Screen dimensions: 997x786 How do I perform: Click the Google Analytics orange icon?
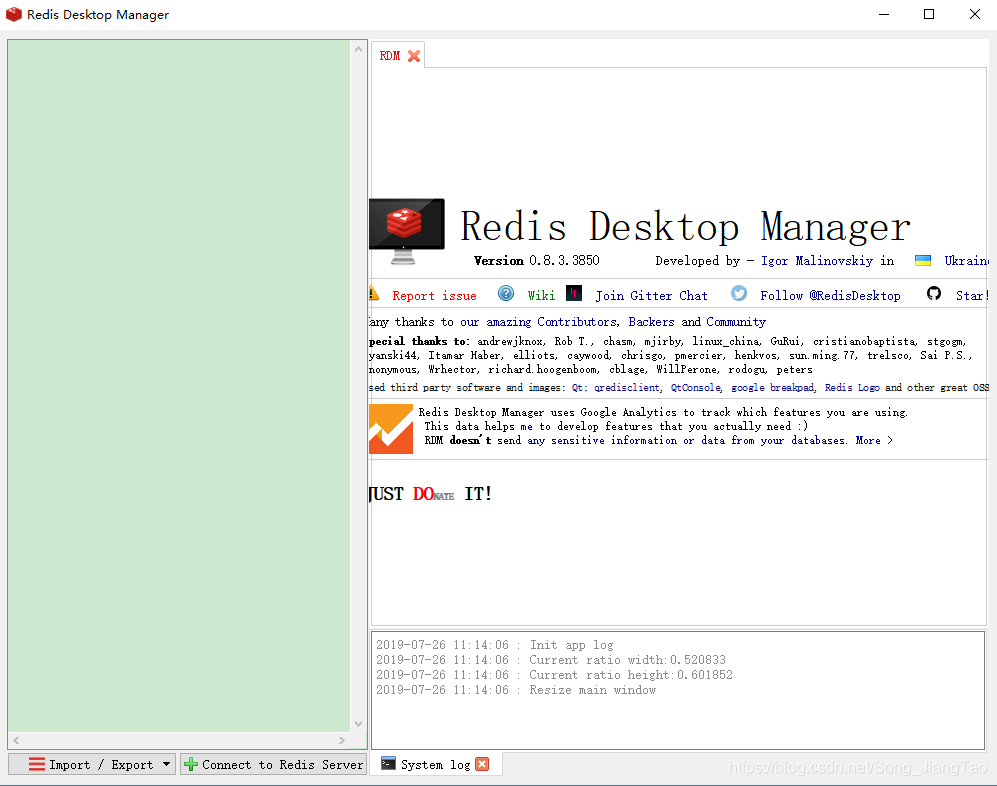click(x=391, y=429)
